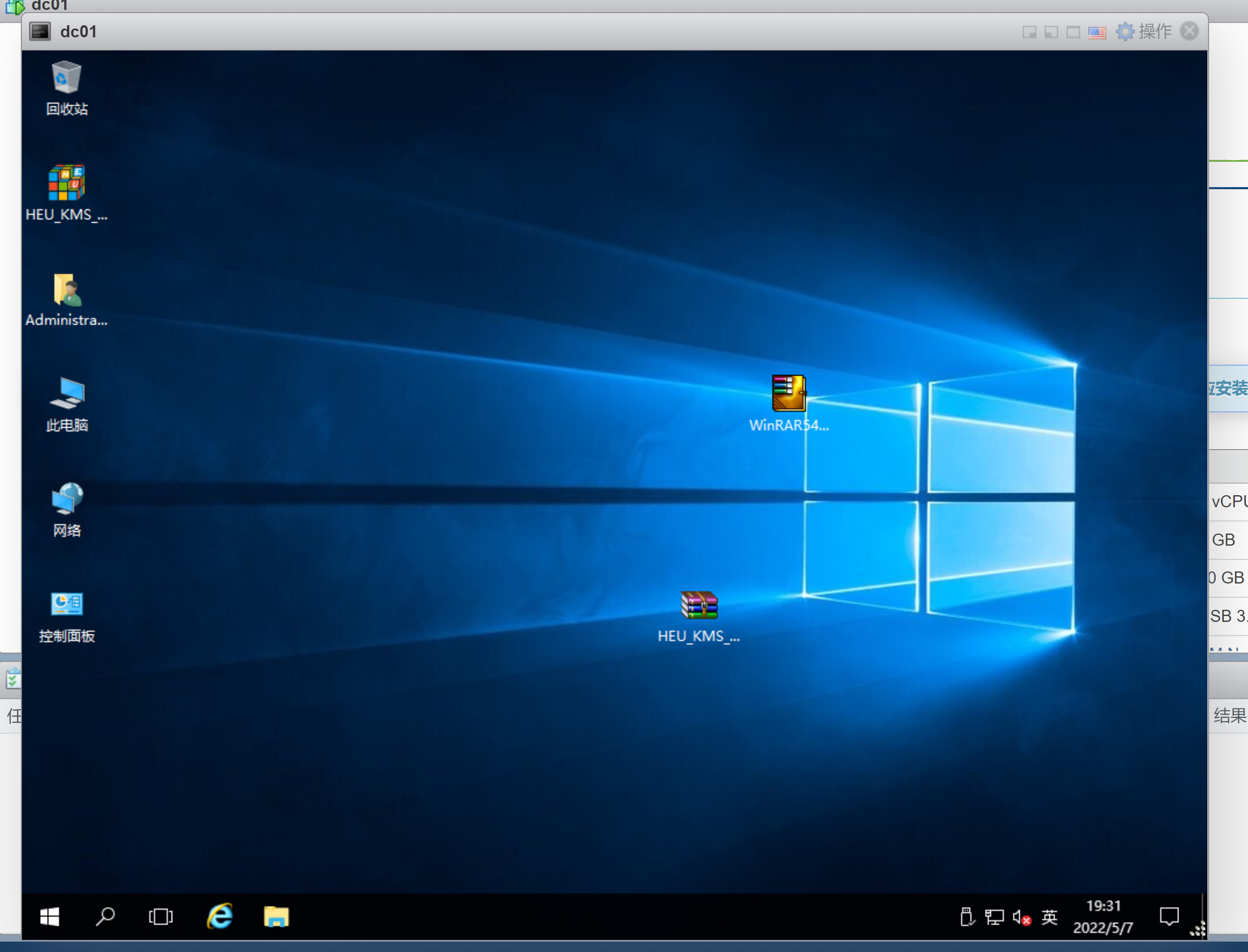Click the taskbar clock showing 19:31

[1103, 916]
